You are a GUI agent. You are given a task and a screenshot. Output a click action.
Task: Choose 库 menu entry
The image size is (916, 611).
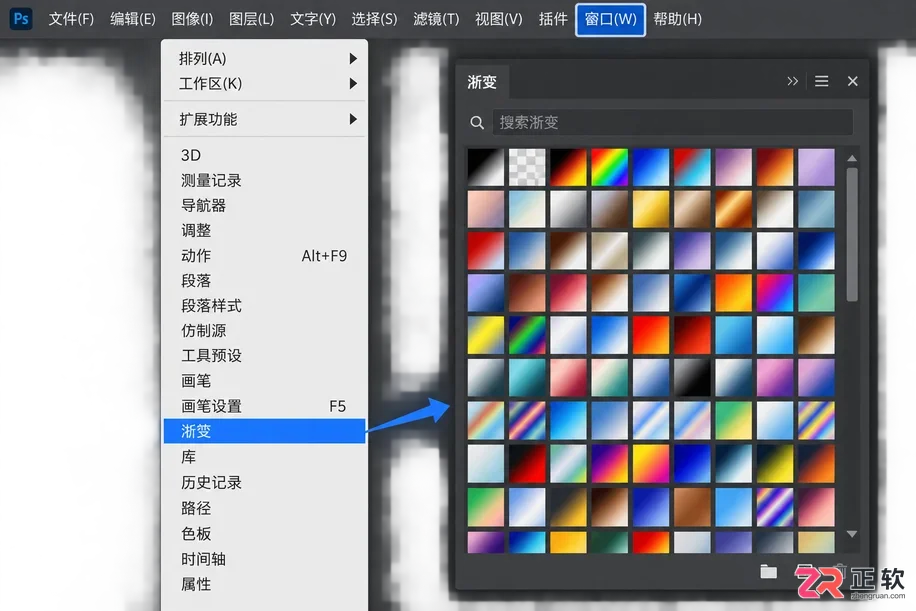pyautogui.click(x=265, y=457)
